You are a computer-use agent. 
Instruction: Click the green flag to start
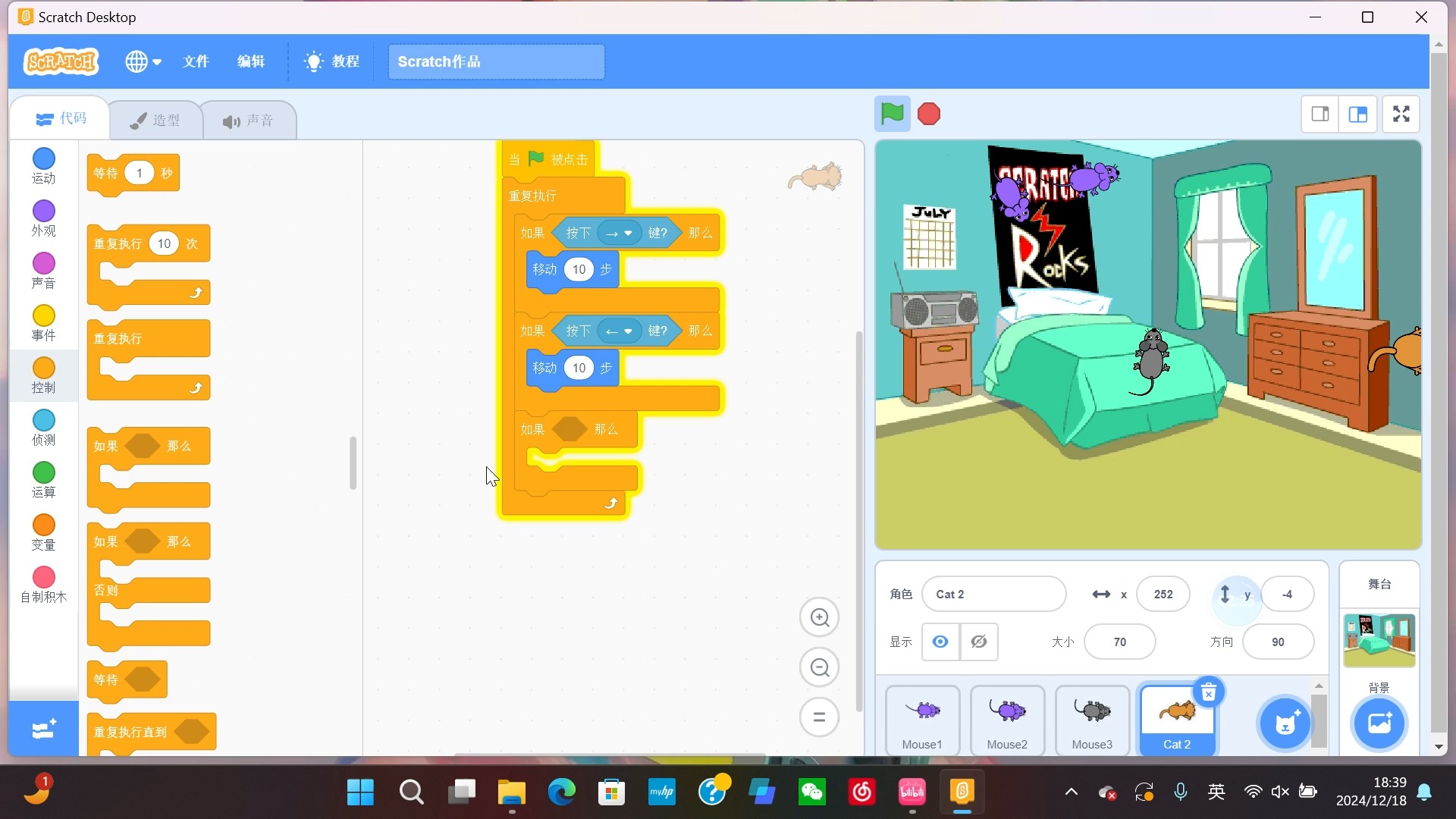click(x=892, y=115)
